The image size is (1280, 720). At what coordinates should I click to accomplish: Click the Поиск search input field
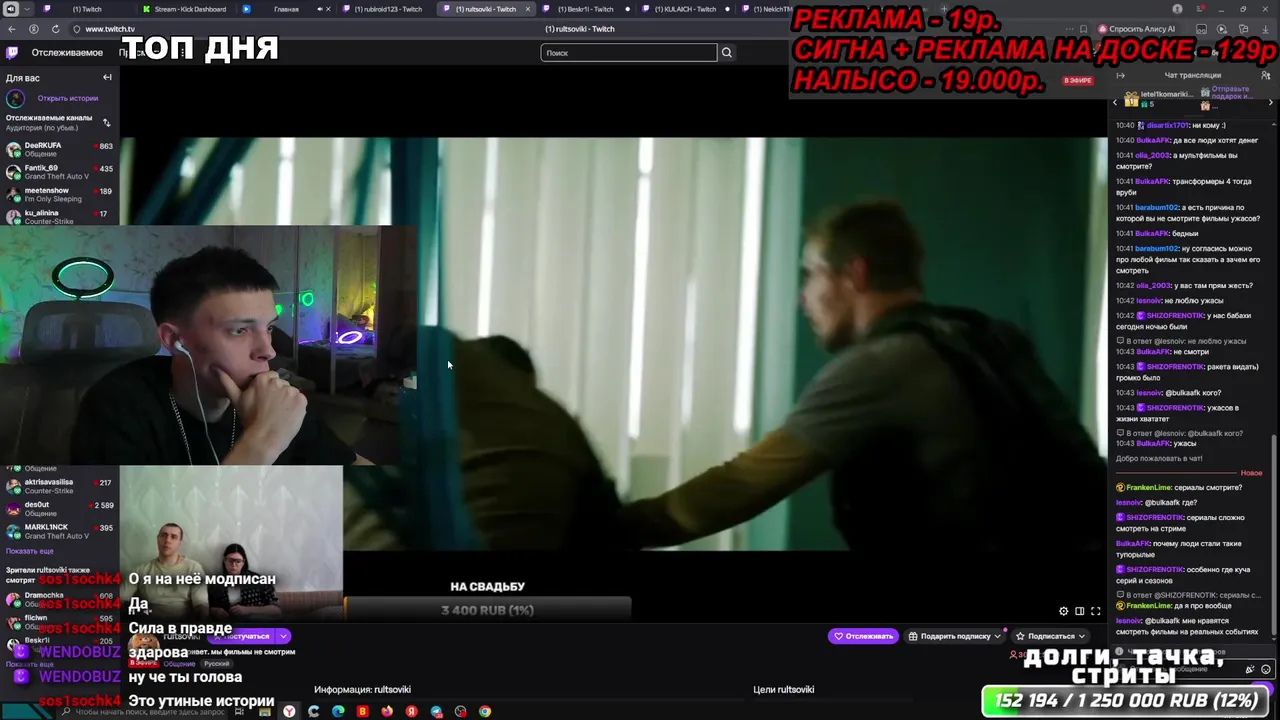(x=629, y=52)
